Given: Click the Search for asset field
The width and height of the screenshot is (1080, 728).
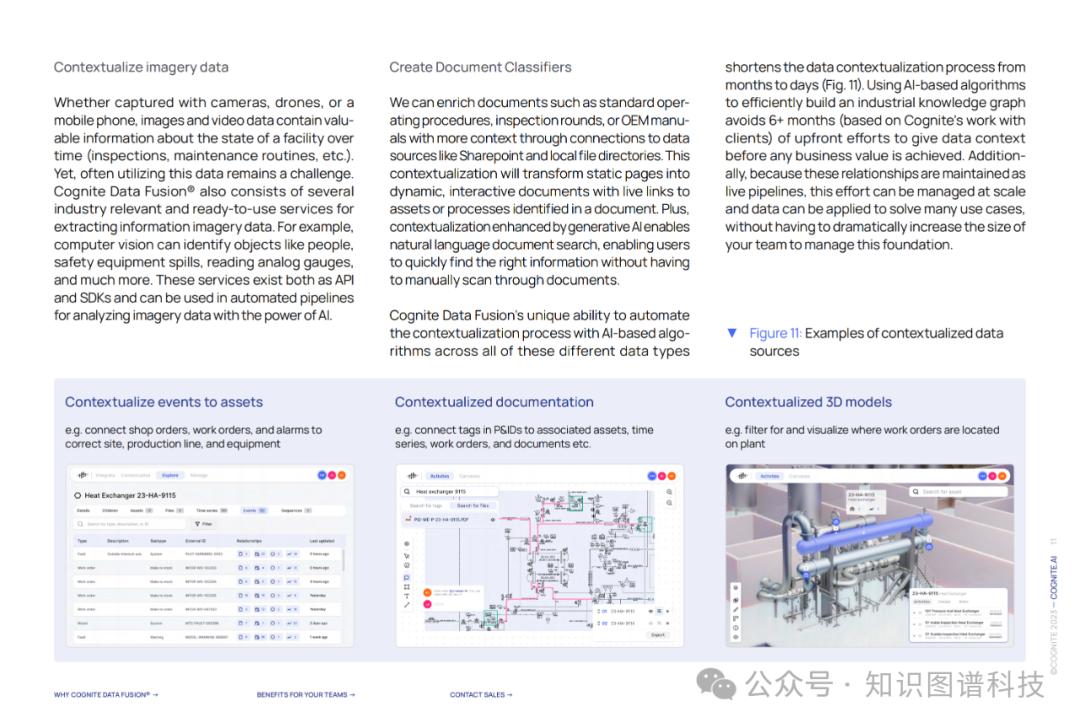Looking at the screenshot, I should point(959,492).
